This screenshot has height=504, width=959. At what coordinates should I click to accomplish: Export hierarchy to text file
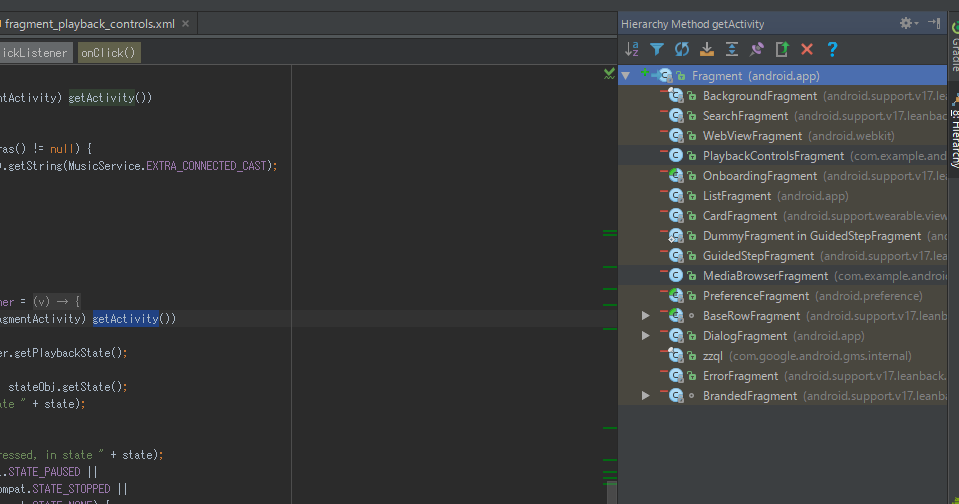pos(782,49)
